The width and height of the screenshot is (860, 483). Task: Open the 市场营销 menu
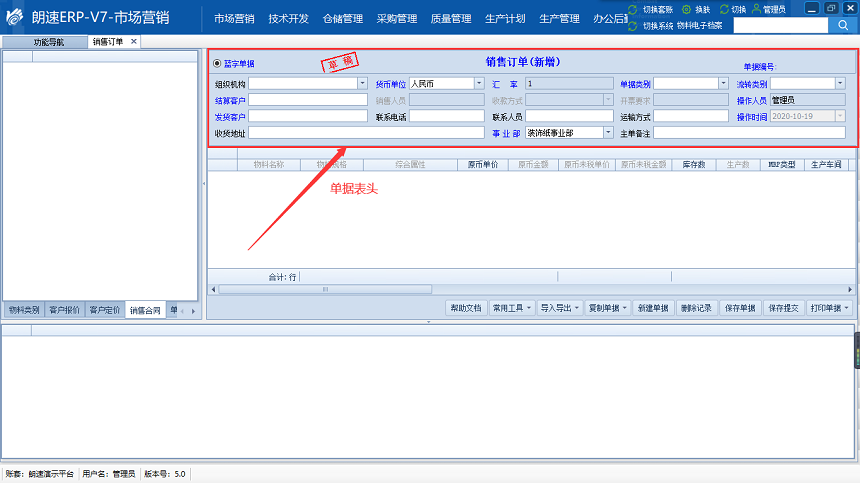pyautogui.click(x=234, y=19)
